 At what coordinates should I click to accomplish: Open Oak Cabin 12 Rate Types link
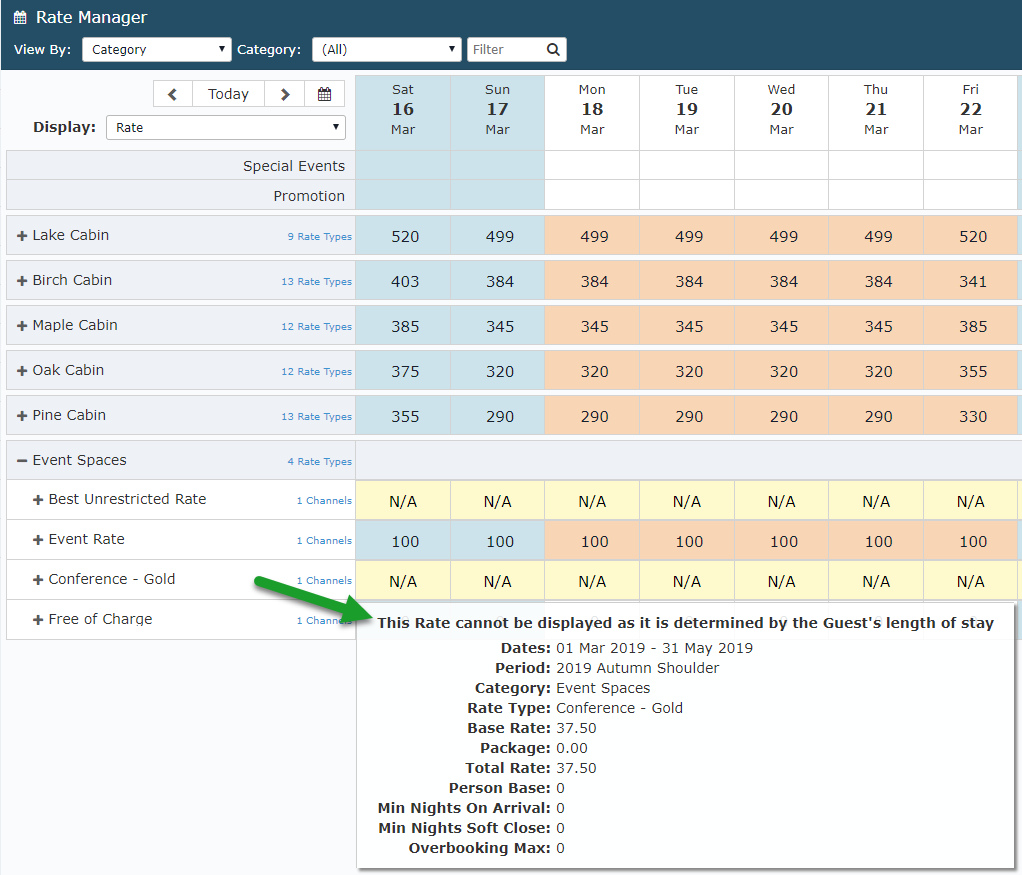pos(316,372)
